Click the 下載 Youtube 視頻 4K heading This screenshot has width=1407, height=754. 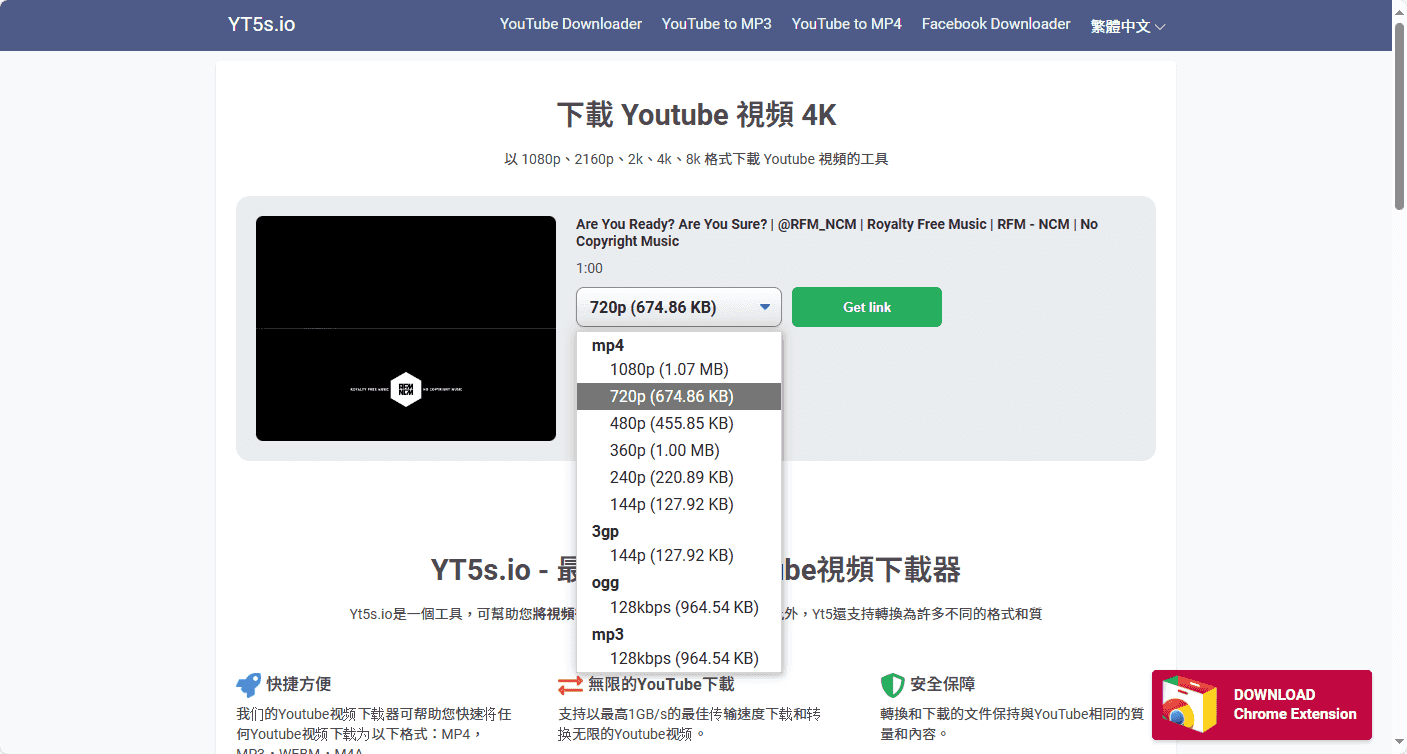click(696, 115)
